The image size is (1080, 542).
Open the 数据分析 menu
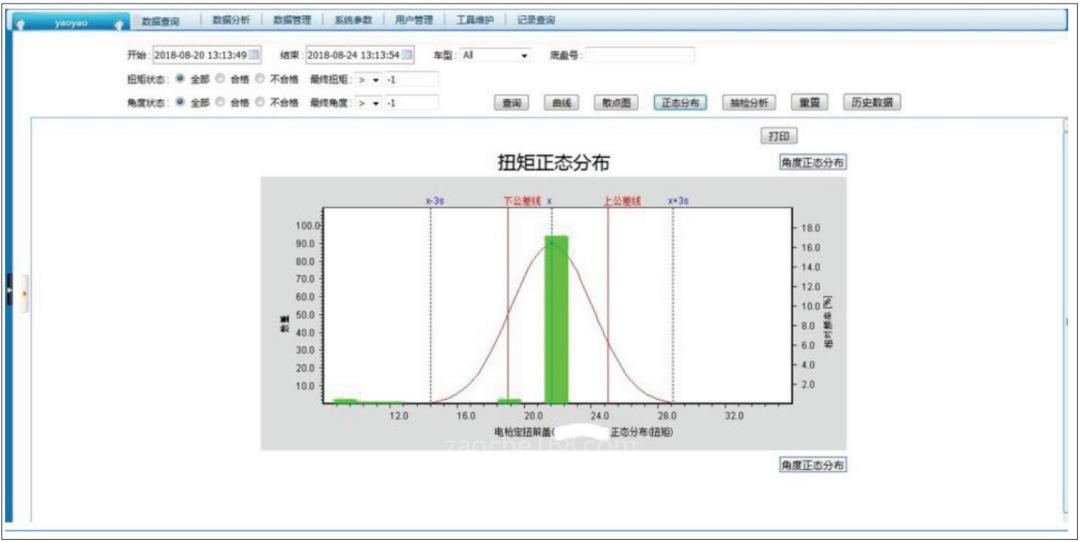[x=229, y=20]
